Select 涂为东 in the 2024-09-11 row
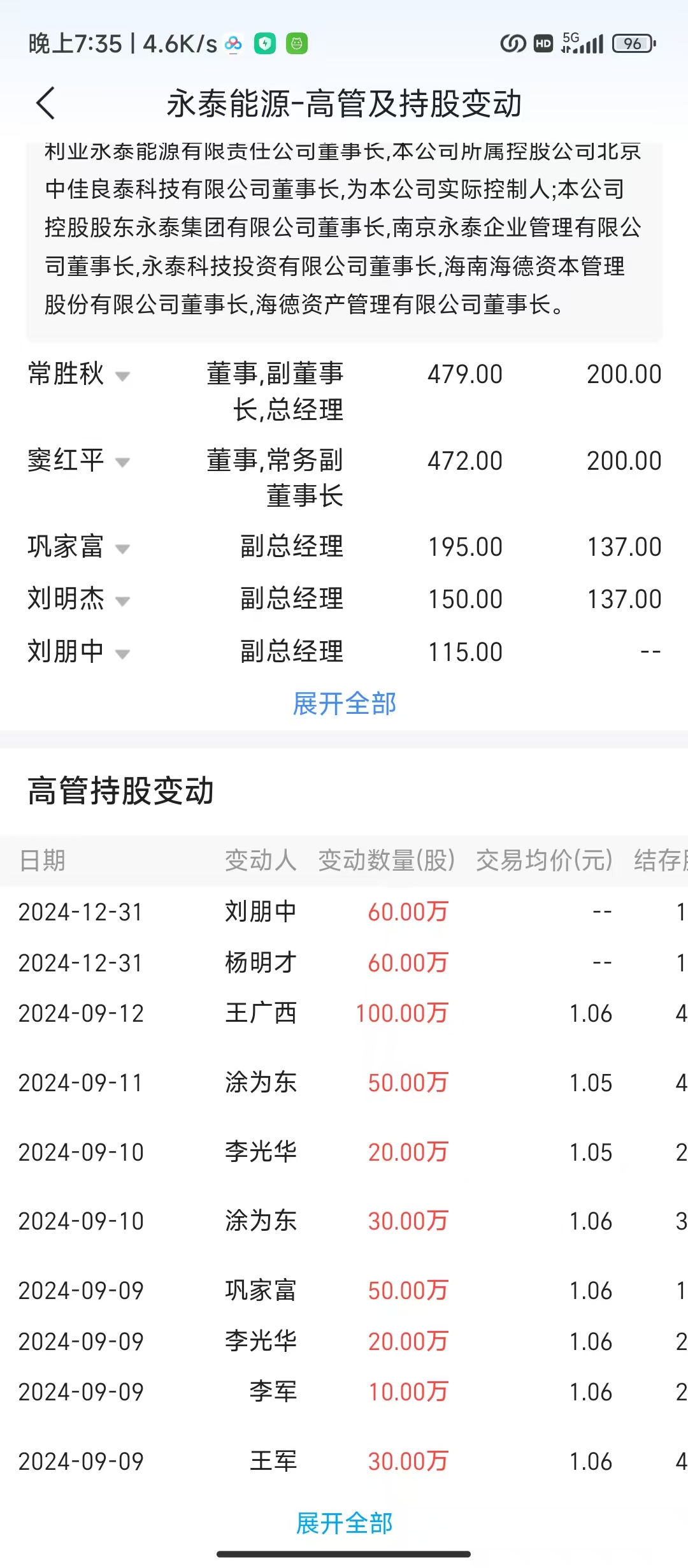The width and height of the screenshot is (688, 1568). pyautogui.click(x=261, y=1082)
